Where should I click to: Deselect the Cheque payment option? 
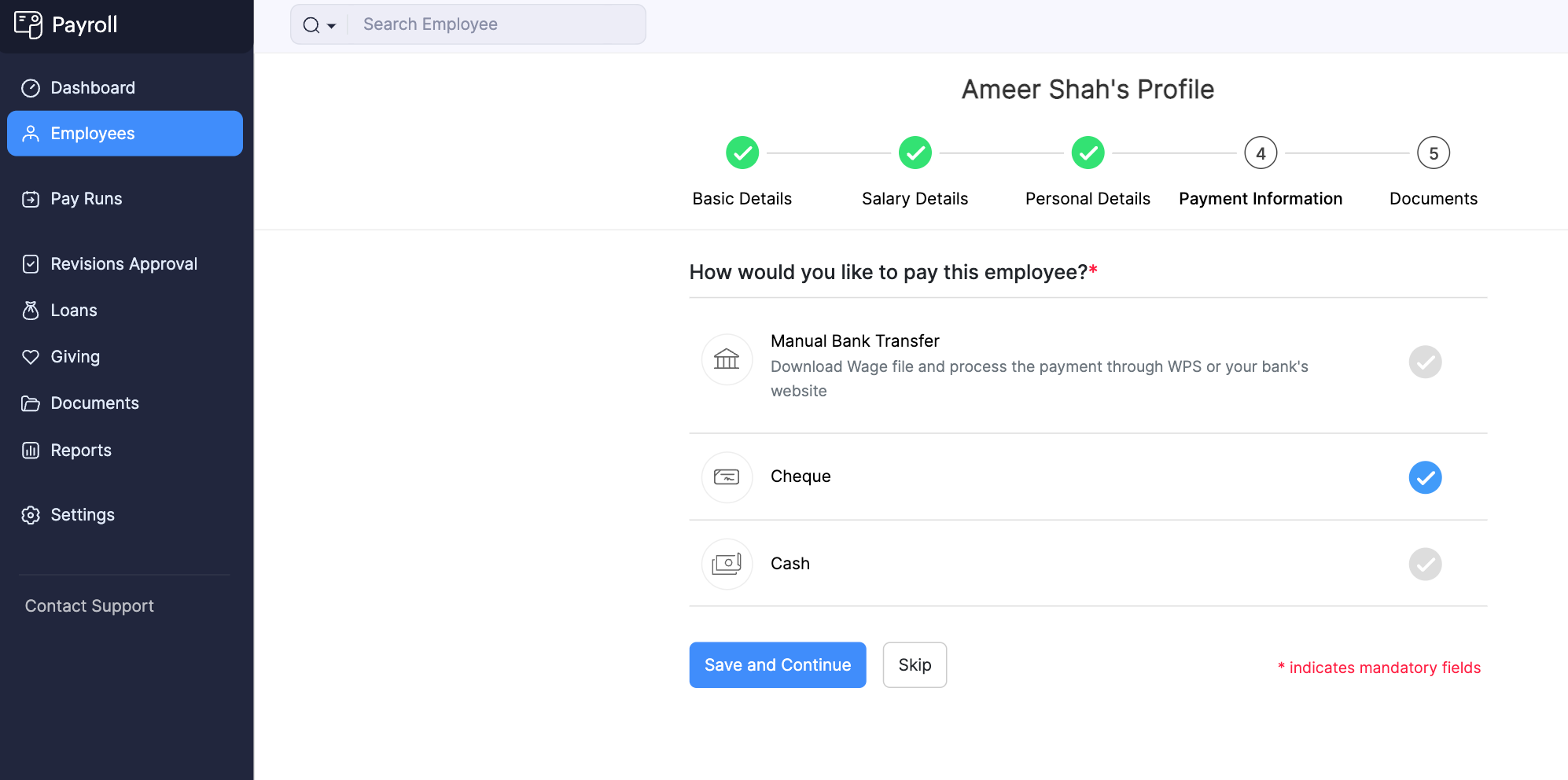(x=1425, y=477)
